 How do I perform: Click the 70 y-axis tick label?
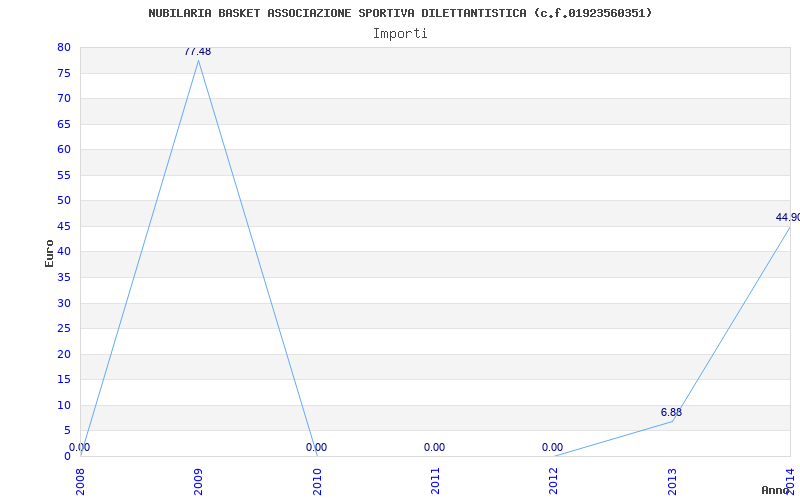click(x=64, y=99)
